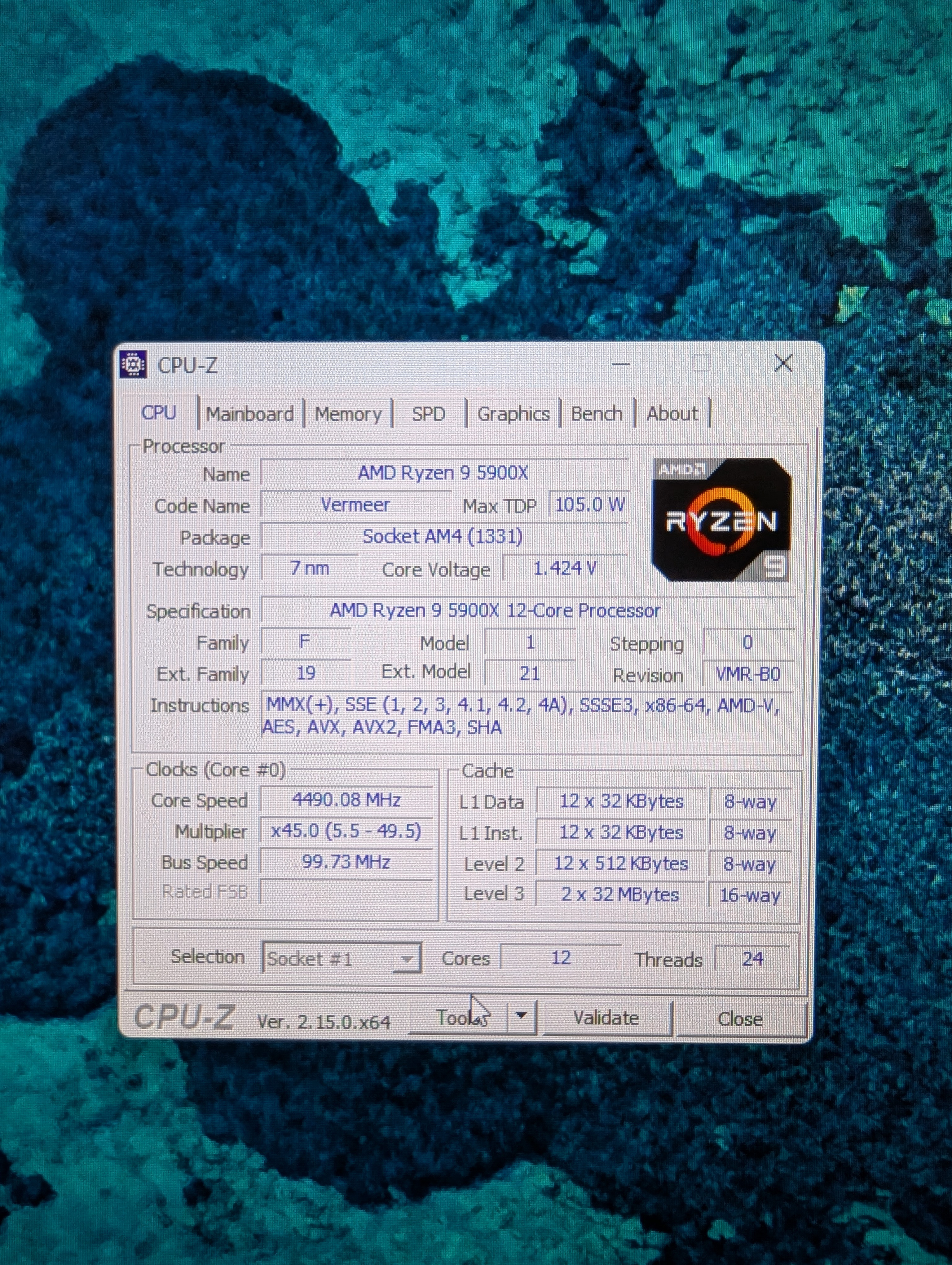Click the Name field AMD Ryzen 9 5900X
Screen dimensions: 952x1265
coord(443,473)
